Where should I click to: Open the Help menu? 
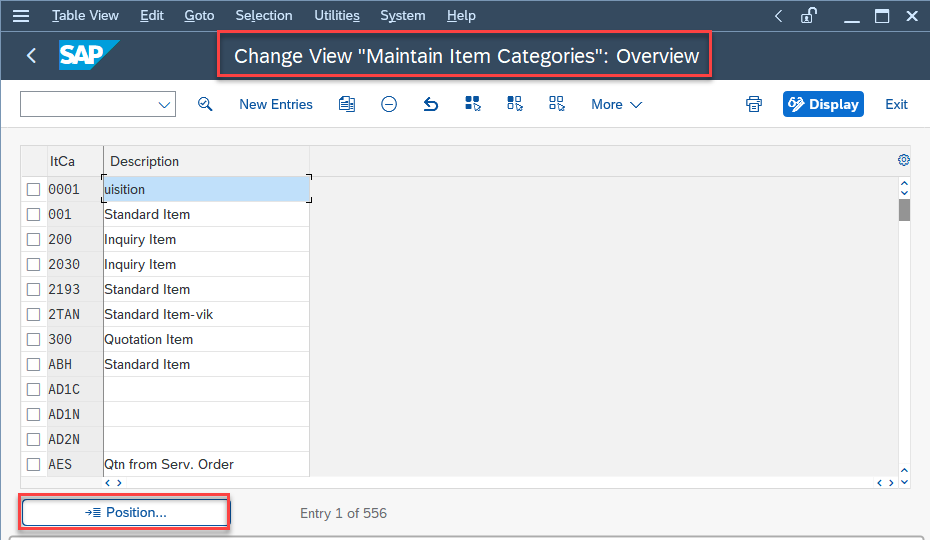pos(461,15)
